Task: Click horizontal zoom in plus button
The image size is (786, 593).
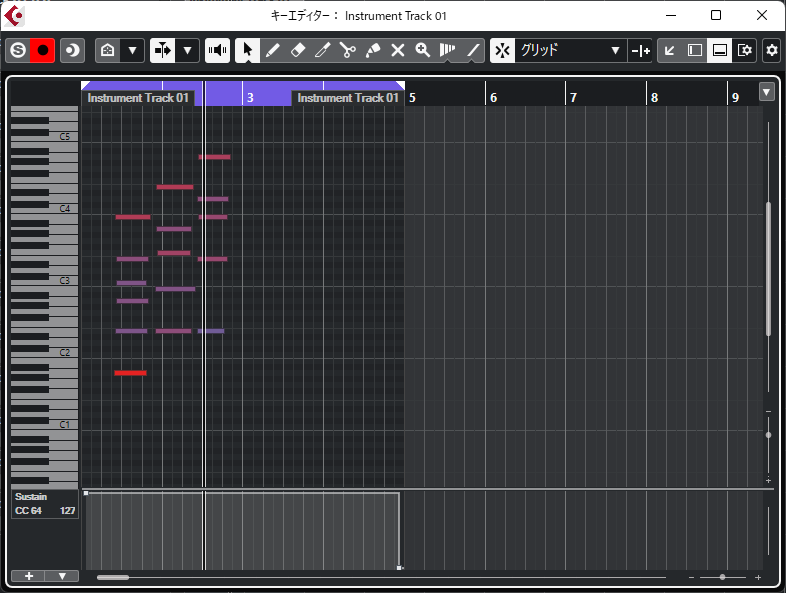Action: click(x=758, y=577)
